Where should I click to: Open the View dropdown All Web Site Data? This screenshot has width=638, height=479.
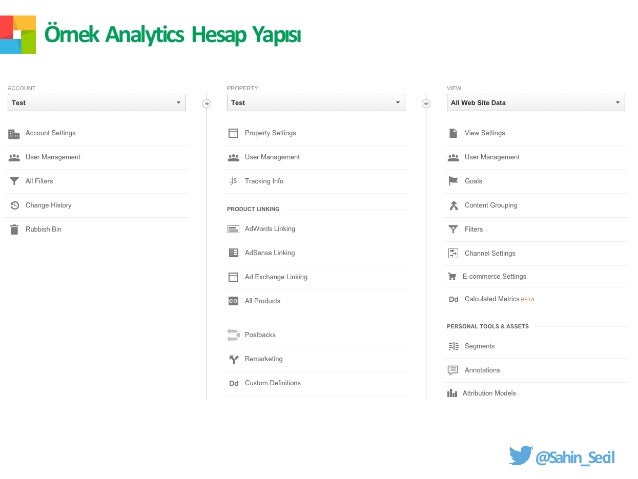[535, 103]
